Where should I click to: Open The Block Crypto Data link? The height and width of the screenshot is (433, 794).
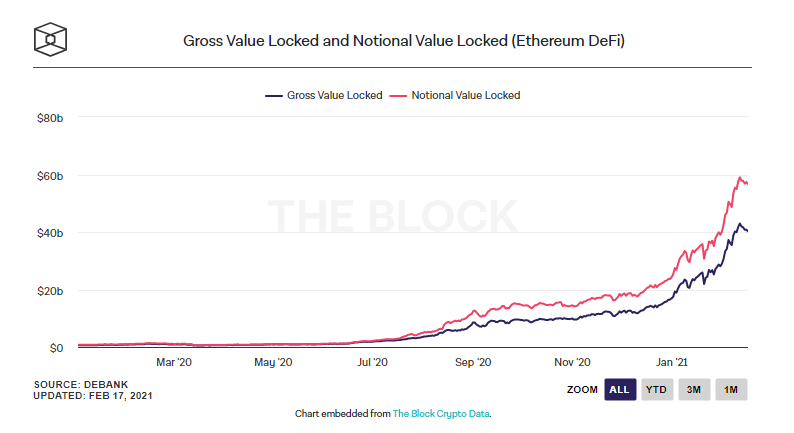(x=441, y=413)
